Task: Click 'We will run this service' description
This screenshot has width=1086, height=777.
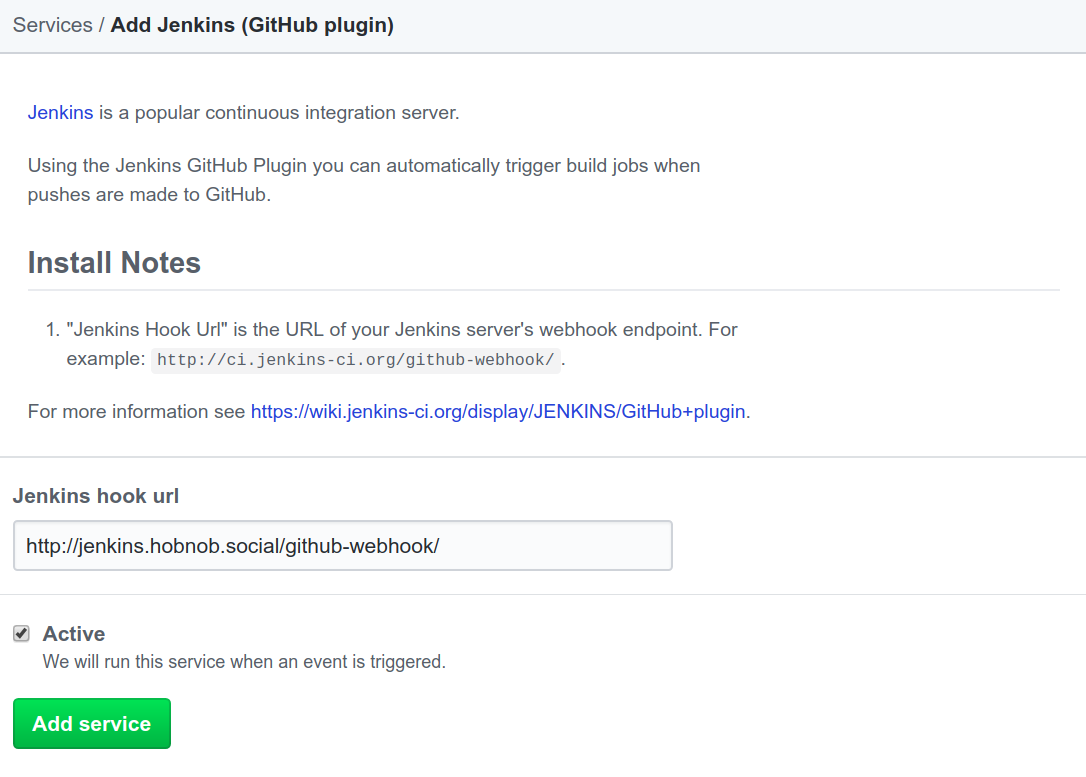Action: (244, 661)
